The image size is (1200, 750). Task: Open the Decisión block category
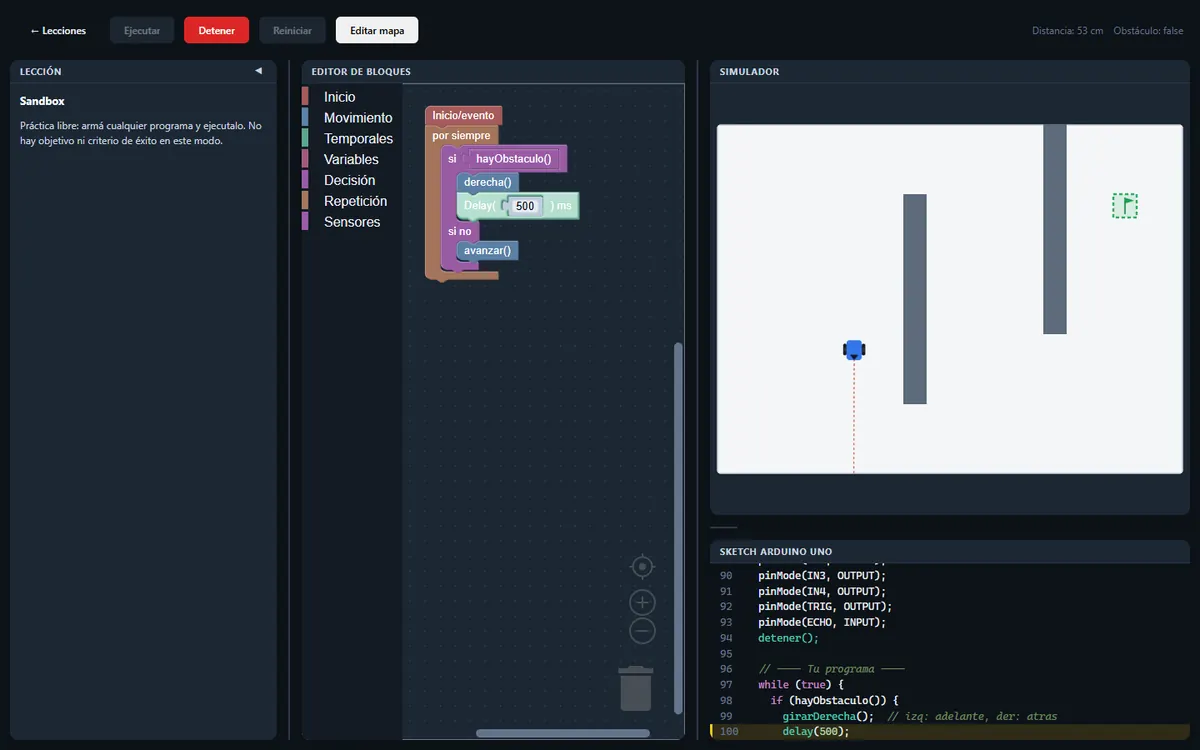(x=349, y=180)
